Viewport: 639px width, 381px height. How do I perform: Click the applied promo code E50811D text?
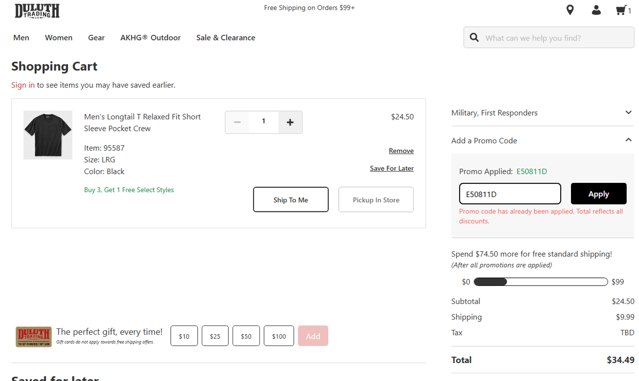pos(532,171)
